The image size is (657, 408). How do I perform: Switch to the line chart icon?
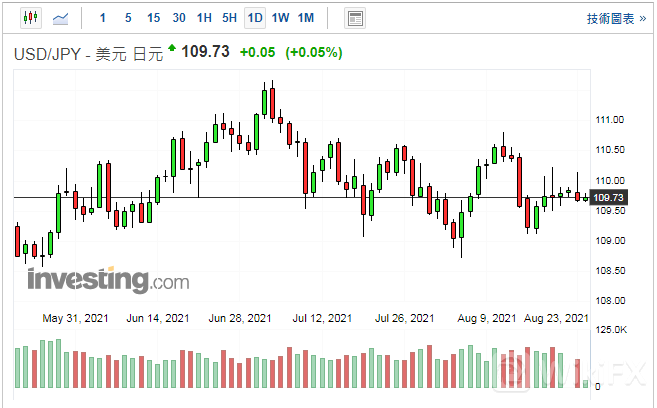tap(61, 18)
